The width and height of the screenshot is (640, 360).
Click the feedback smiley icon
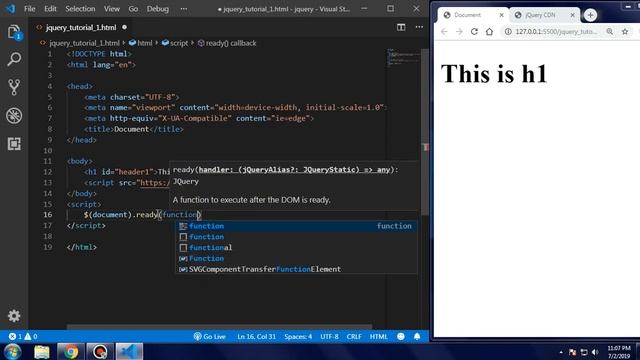click(x=401, y=336)
